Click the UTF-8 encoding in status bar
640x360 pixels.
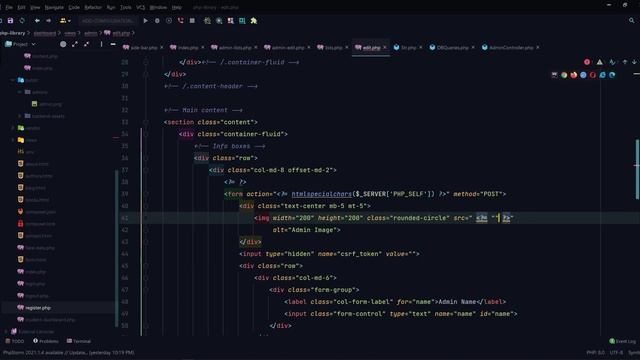pyautogui.click(x=616, y=353)
